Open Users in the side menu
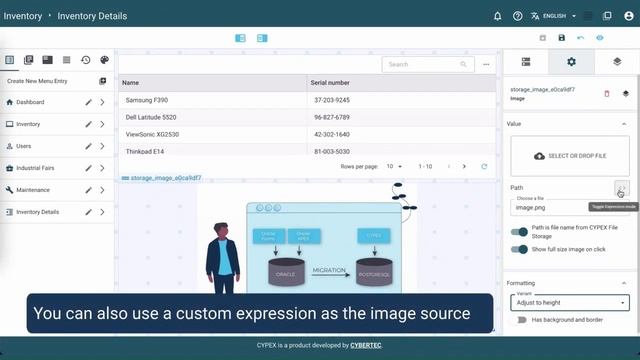This screenshot has height=360, width=640. (24, 146)
